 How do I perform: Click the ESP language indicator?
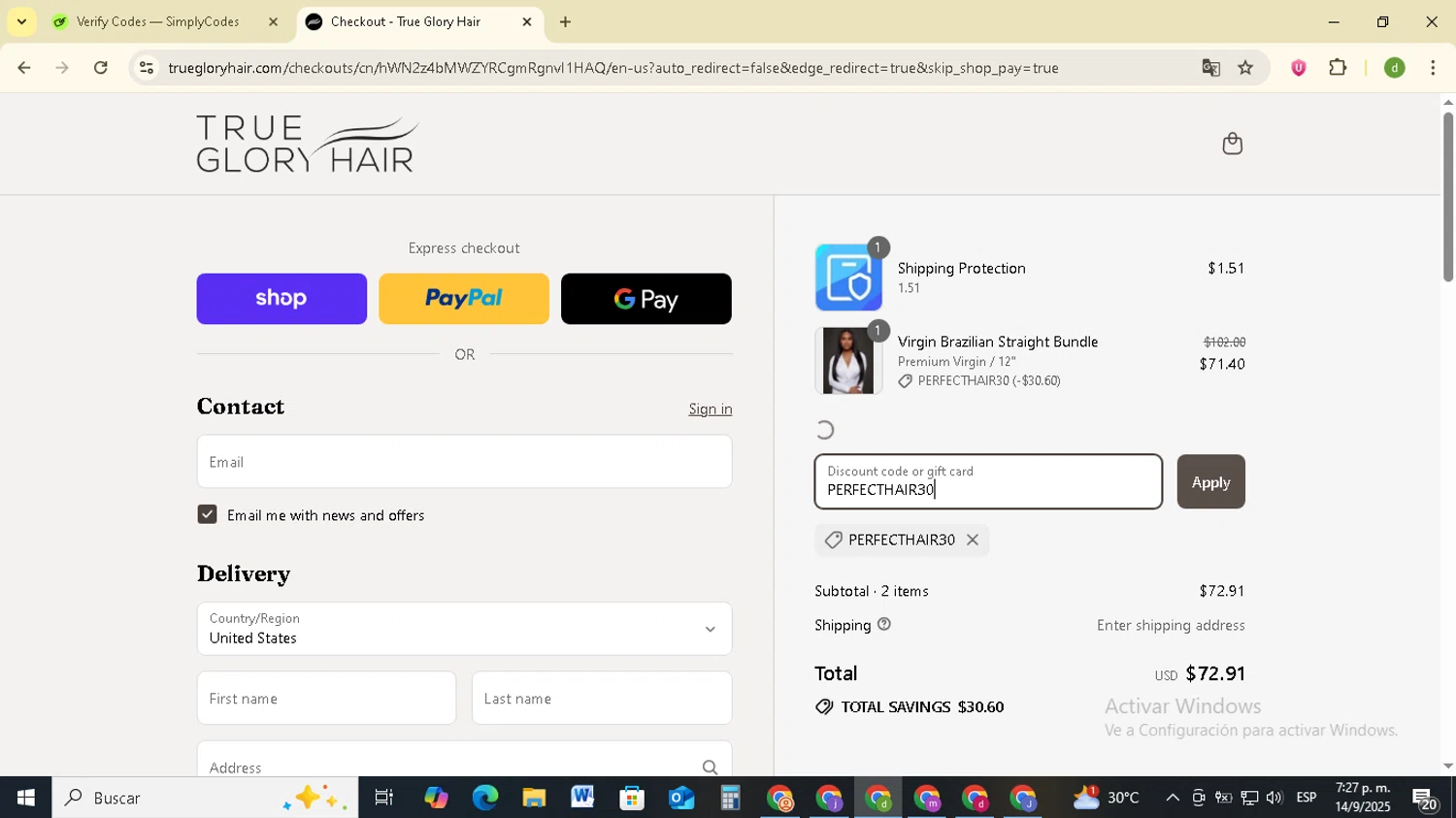pyautogui.click(x=1307, y=798)
